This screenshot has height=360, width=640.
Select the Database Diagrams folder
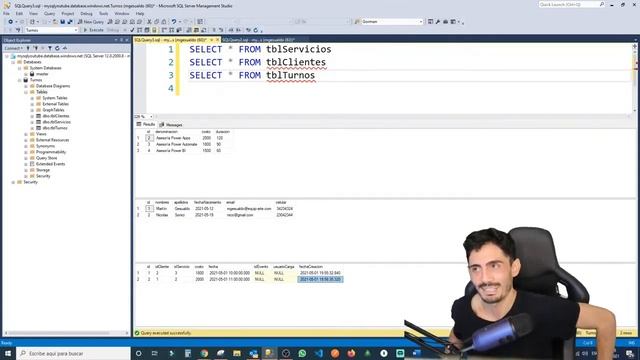(x=53, y=86)
